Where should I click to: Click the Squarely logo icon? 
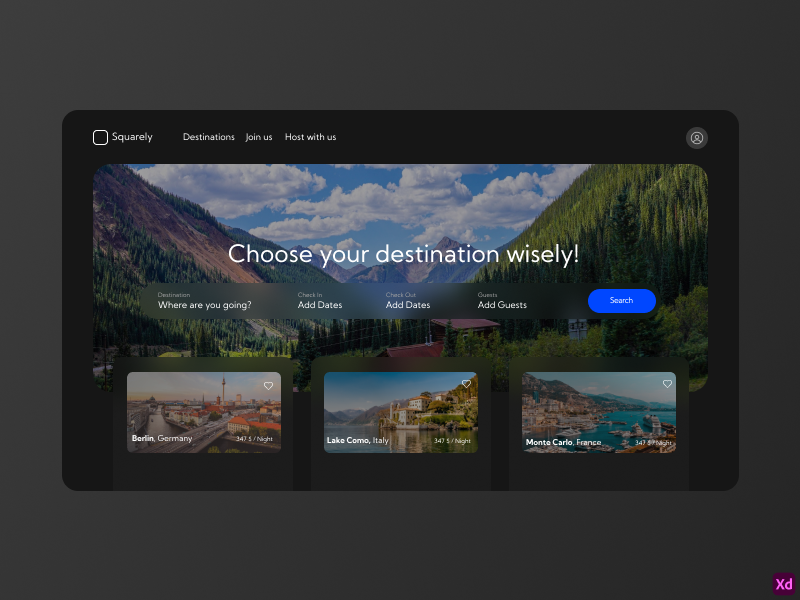tap(100, 137)
